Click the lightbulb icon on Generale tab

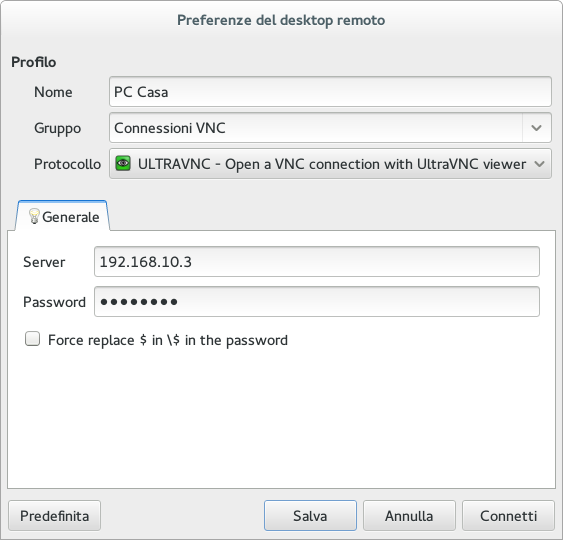point(34,217)
